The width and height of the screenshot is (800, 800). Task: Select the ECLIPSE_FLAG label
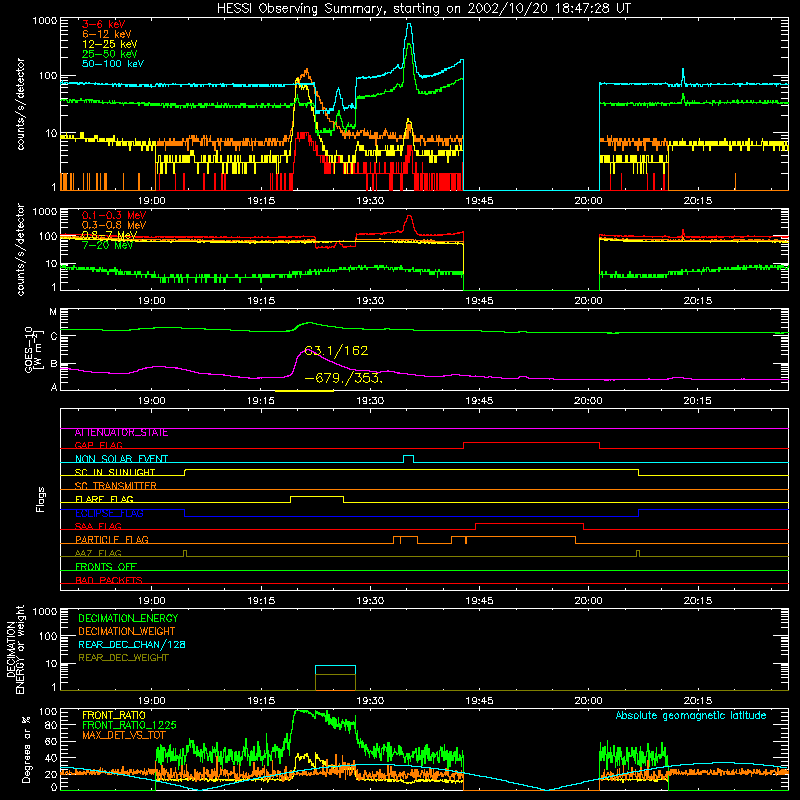(x=109, y=513)
